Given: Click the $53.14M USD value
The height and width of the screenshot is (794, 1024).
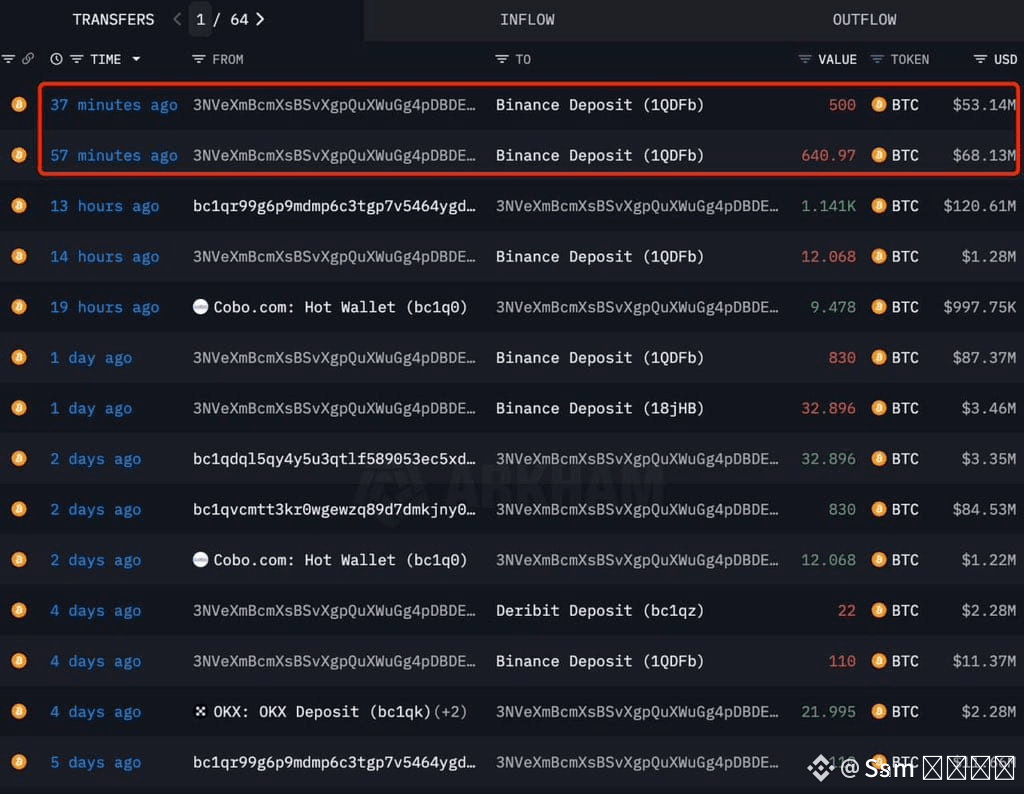Looking at the screenshot, I should coord(983,104).
